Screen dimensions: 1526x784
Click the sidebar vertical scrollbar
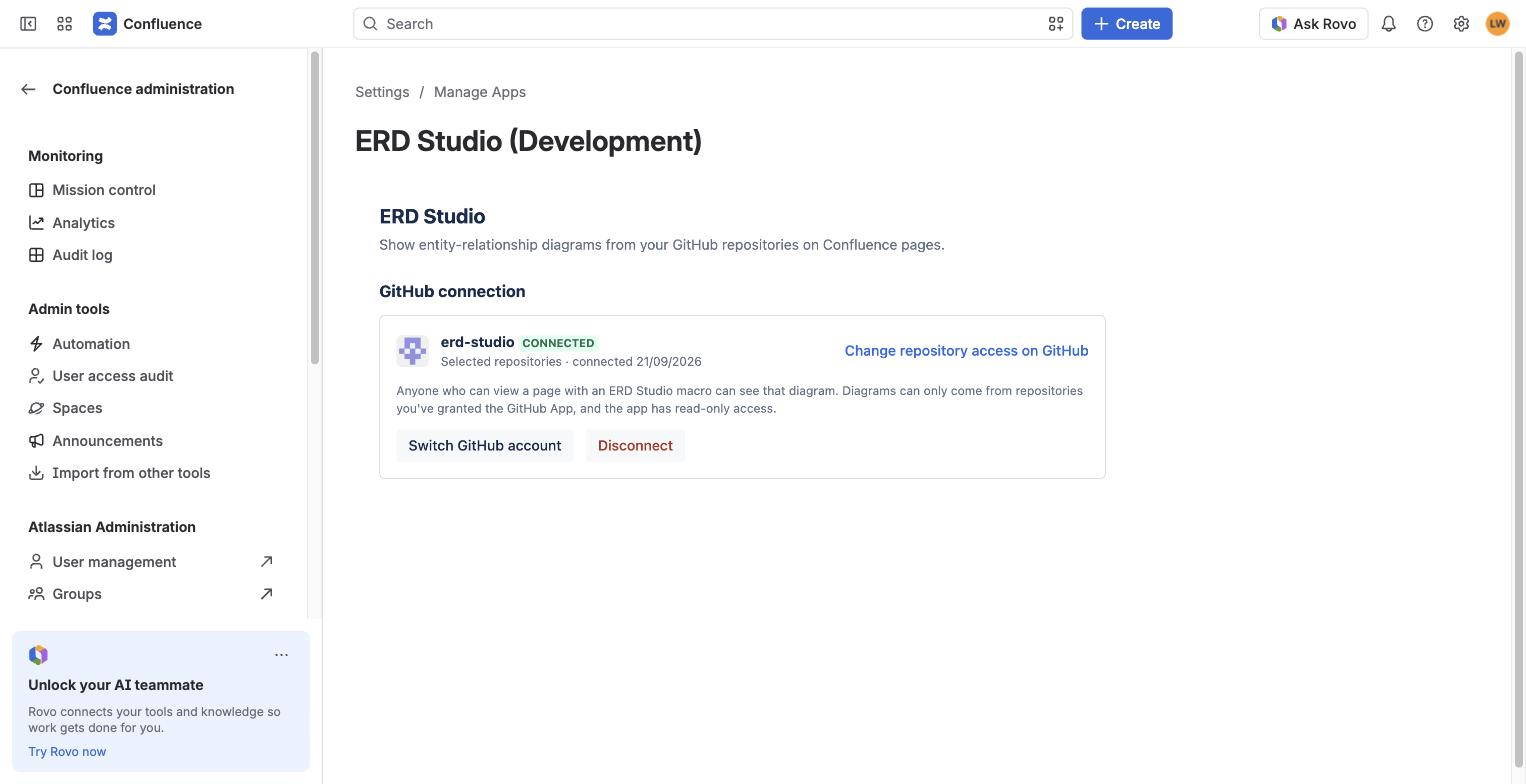315,208
